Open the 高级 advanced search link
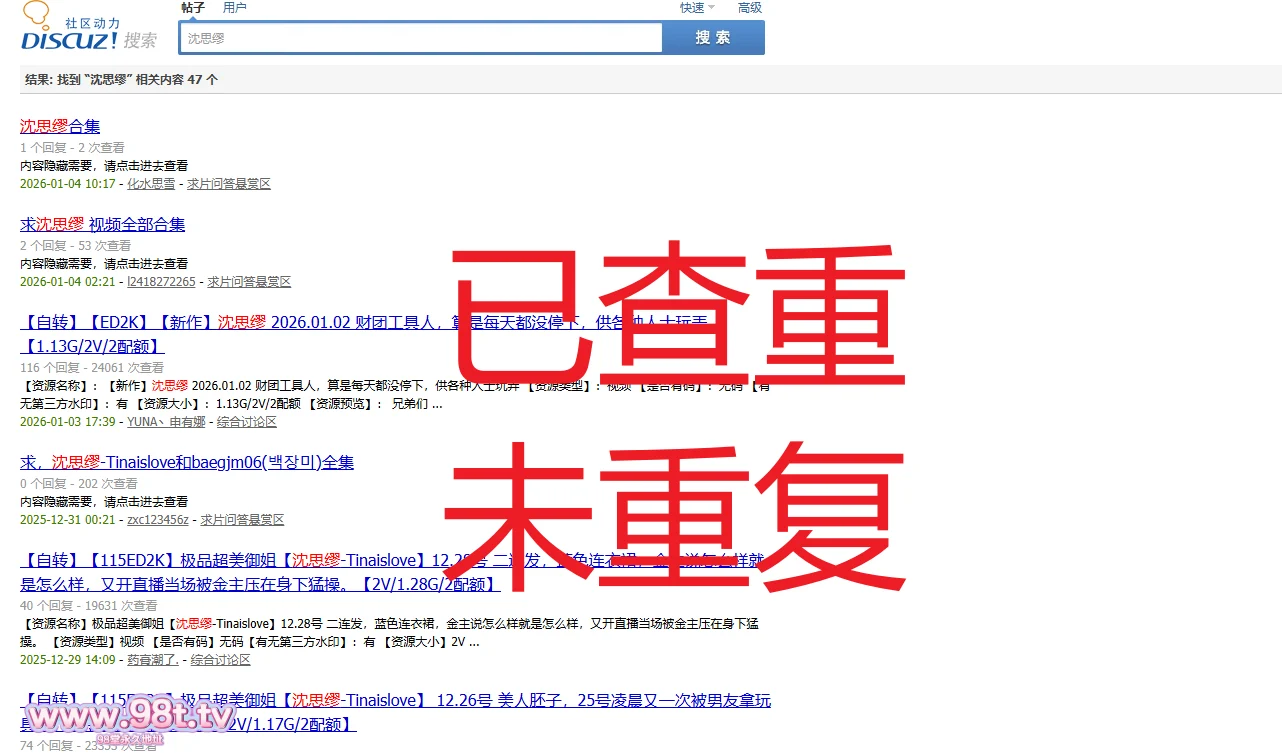1282x754 pixels. click(749, 8)
